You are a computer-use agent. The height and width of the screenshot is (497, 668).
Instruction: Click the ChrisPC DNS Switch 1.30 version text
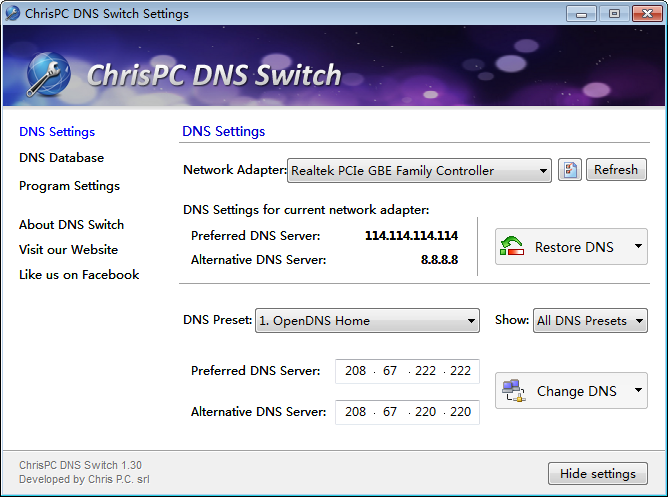tap(80, 465)
